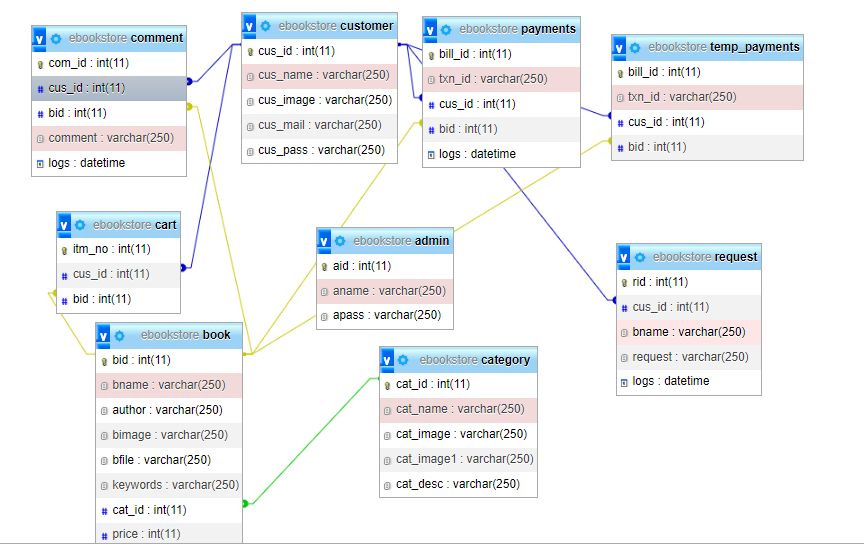Image resolution: width=864 pixels, height=544 pixels.
Task: Select the 'ebookstore book' table title
Action: (186, 335)
